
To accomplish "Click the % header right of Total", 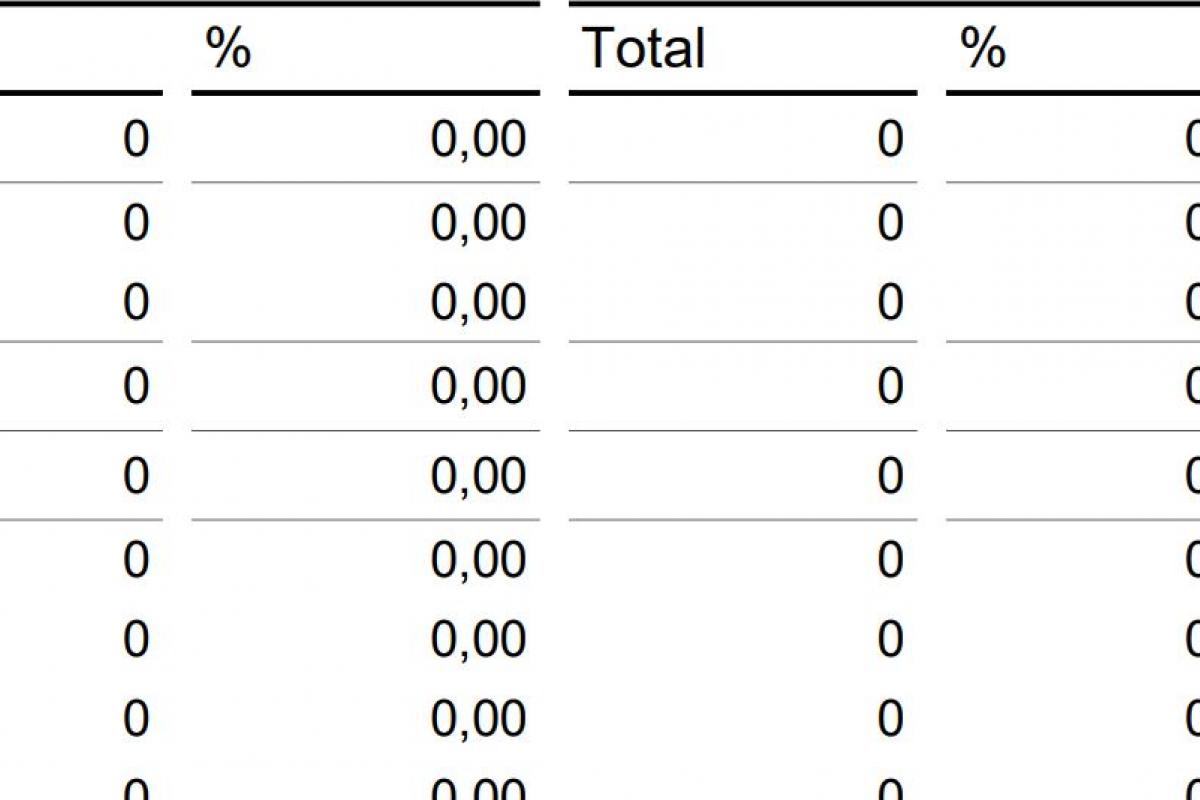I will tap(982, 48).
